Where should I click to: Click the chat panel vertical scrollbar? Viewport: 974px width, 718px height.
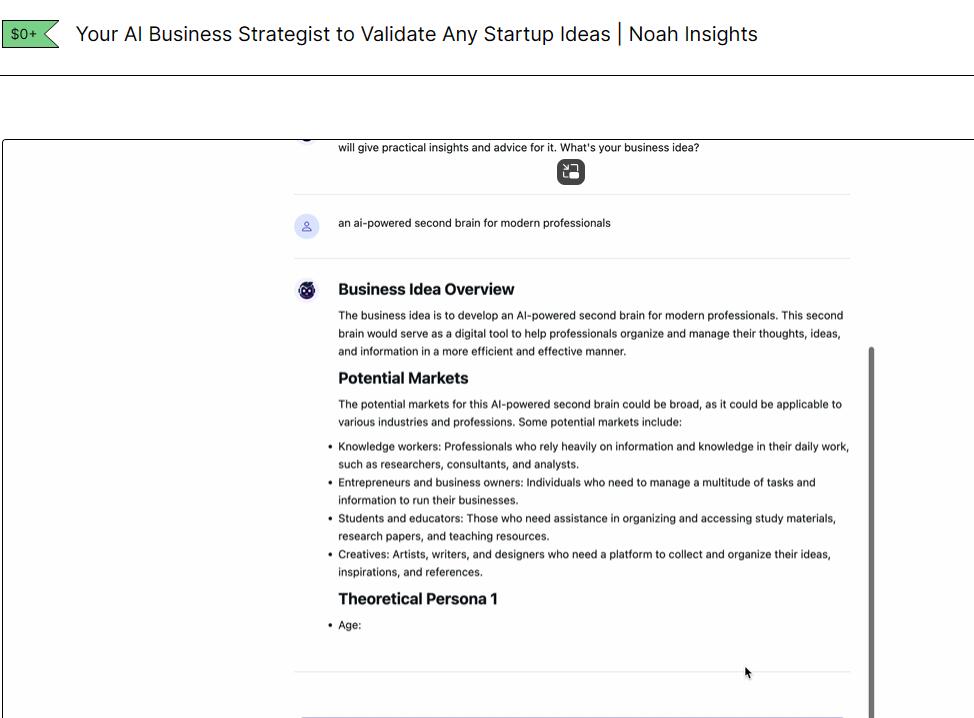pos(871,532)
